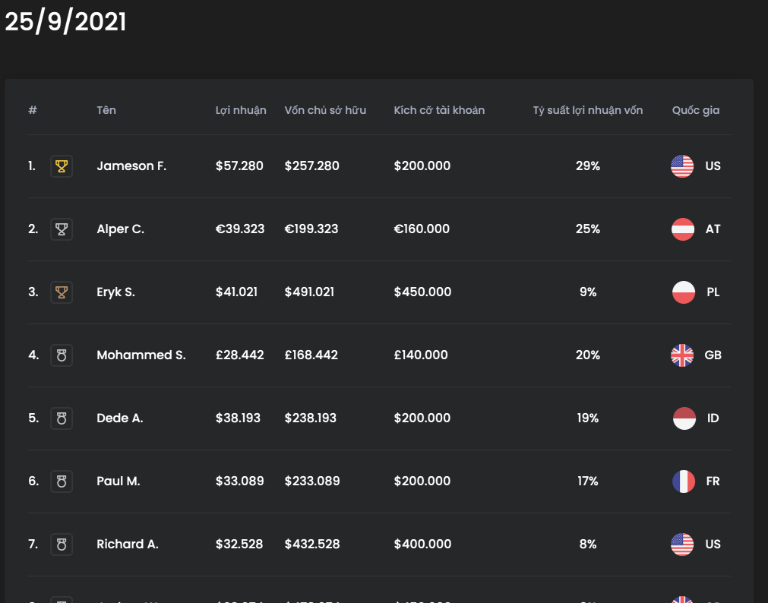Image resolution: width=768 pixels, height=603 pixels.
Task: Click the medal icon next to Mohammed S.
Action: point(62,355)
